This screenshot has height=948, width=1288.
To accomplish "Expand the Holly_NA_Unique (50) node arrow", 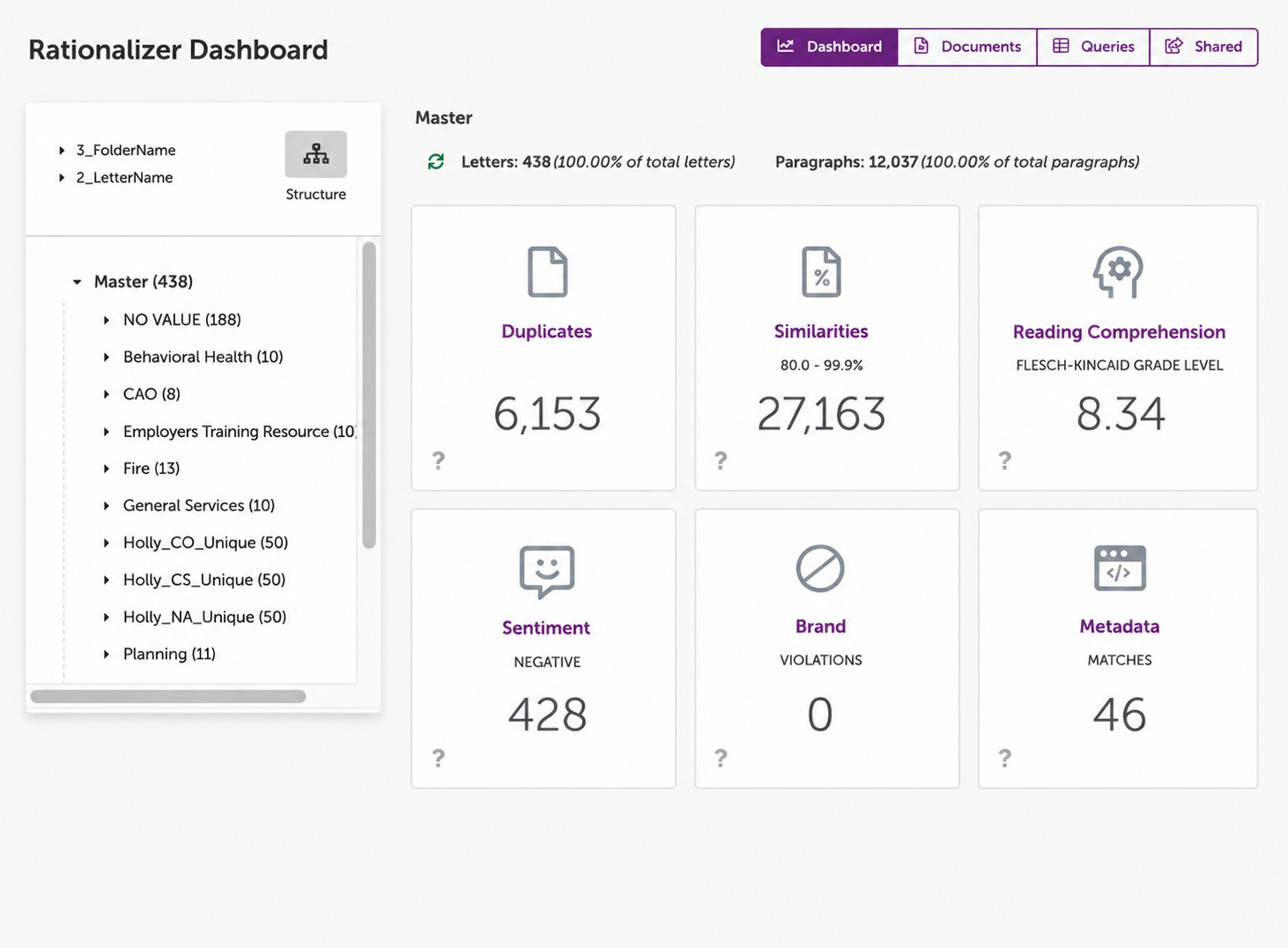I will (107, 617).
